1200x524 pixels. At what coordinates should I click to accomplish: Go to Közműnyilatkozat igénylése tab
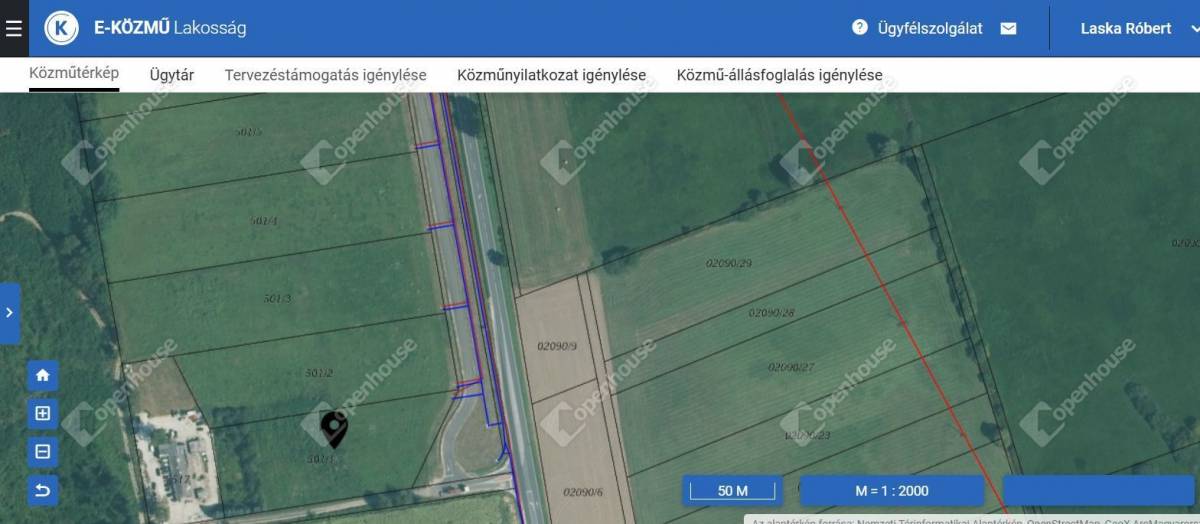tap(551, 75)
